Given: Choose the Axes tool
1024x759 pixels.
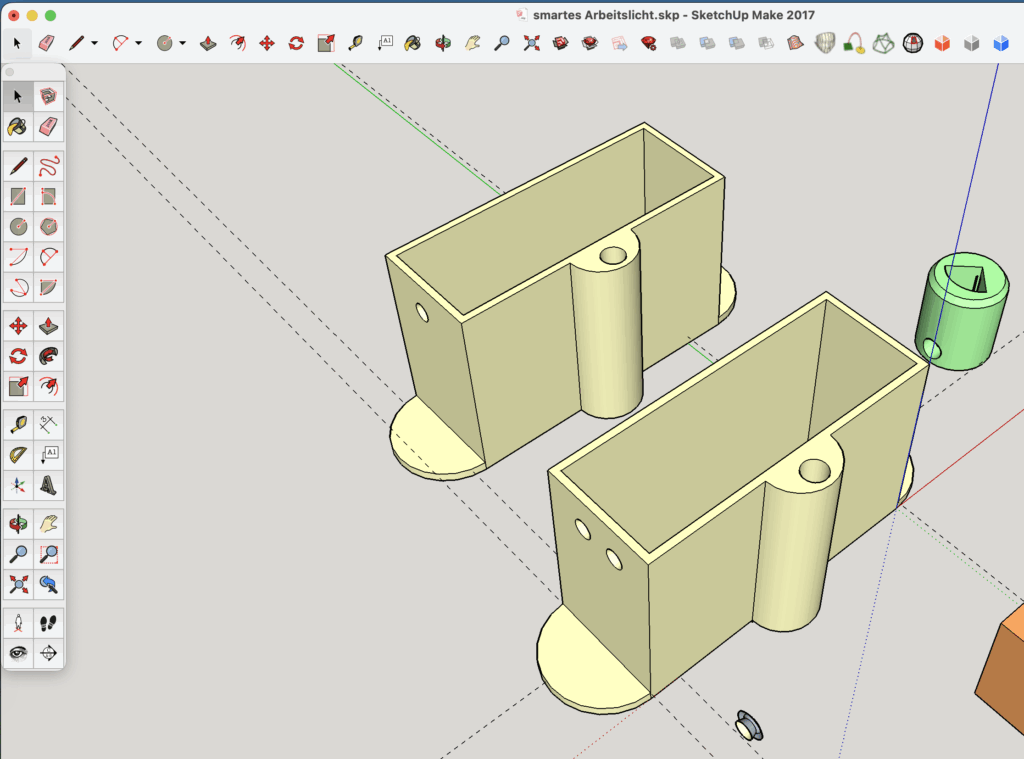Looking at the screenshot, I should (x=18, y=487).
